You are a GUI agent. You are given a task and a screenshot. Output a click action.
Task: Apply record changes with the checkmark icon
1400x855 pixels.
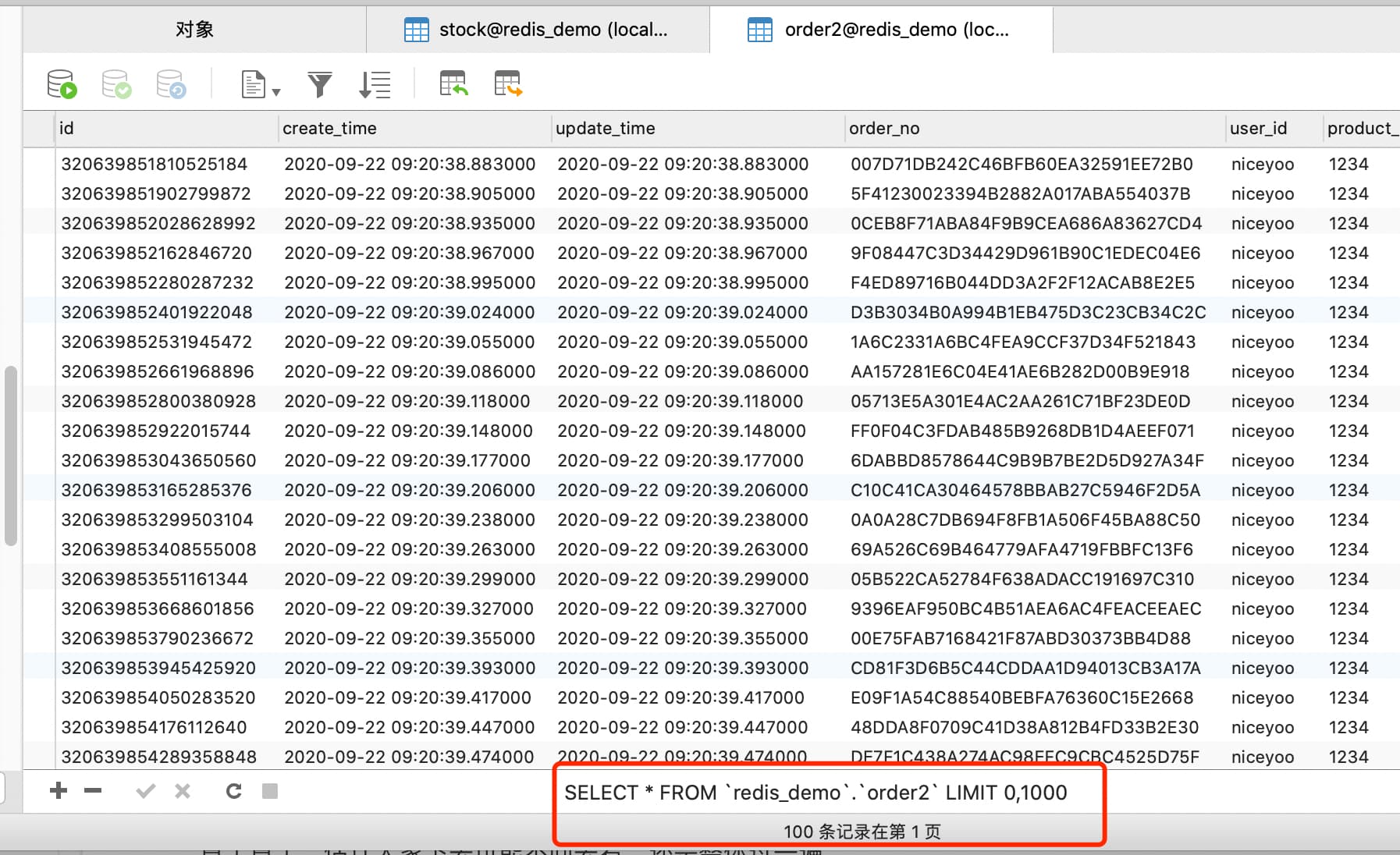click(144, 790)
